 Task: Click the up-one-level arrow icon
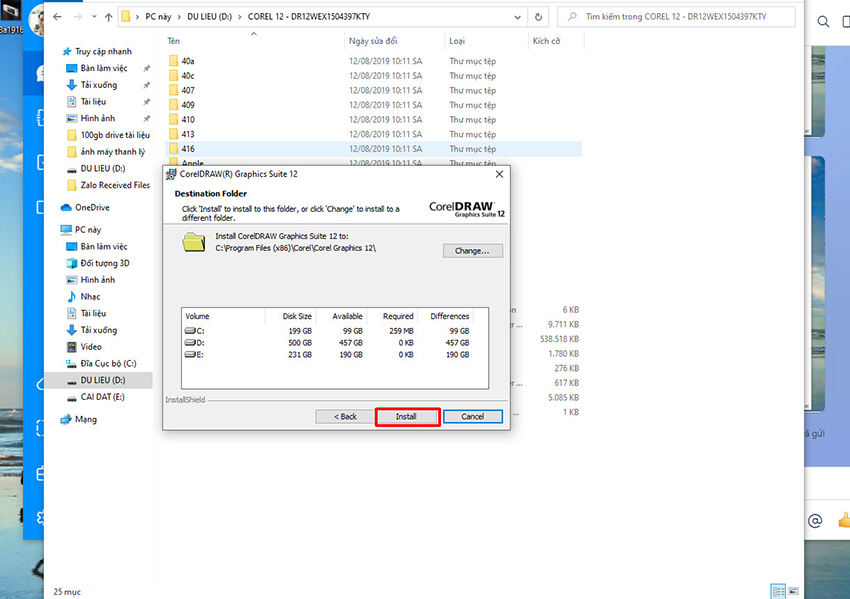[108, 17]
